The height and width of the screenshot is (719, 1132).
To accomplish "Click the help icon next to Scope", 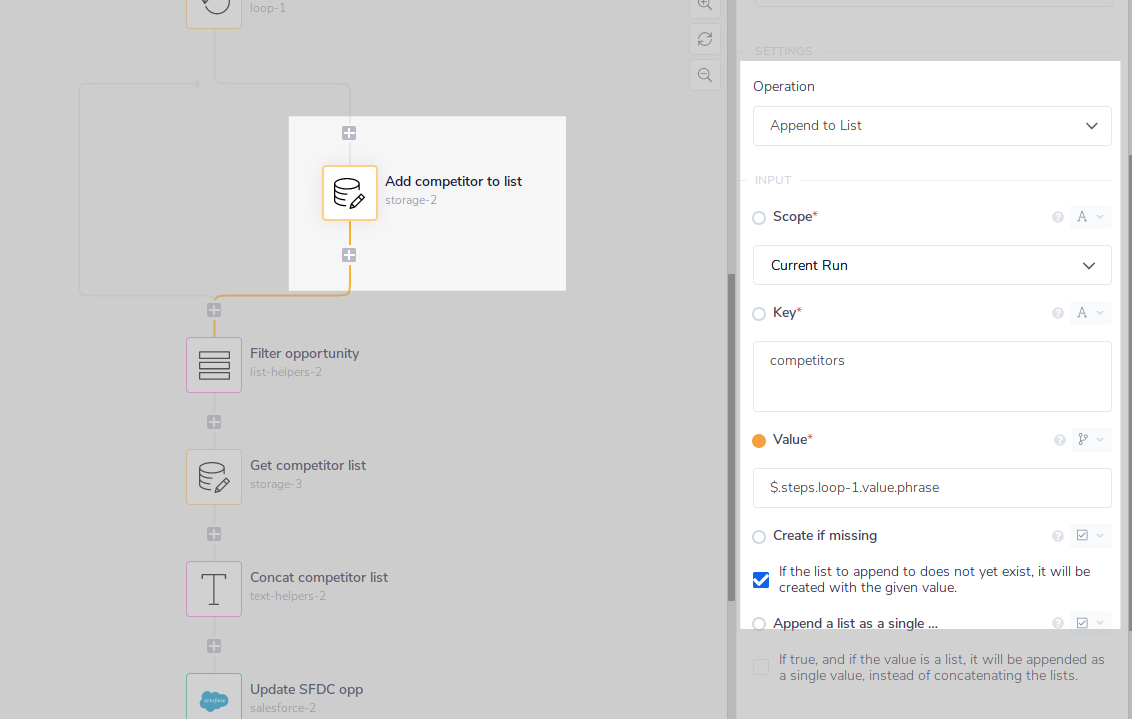I will (x=1058, y=217).
